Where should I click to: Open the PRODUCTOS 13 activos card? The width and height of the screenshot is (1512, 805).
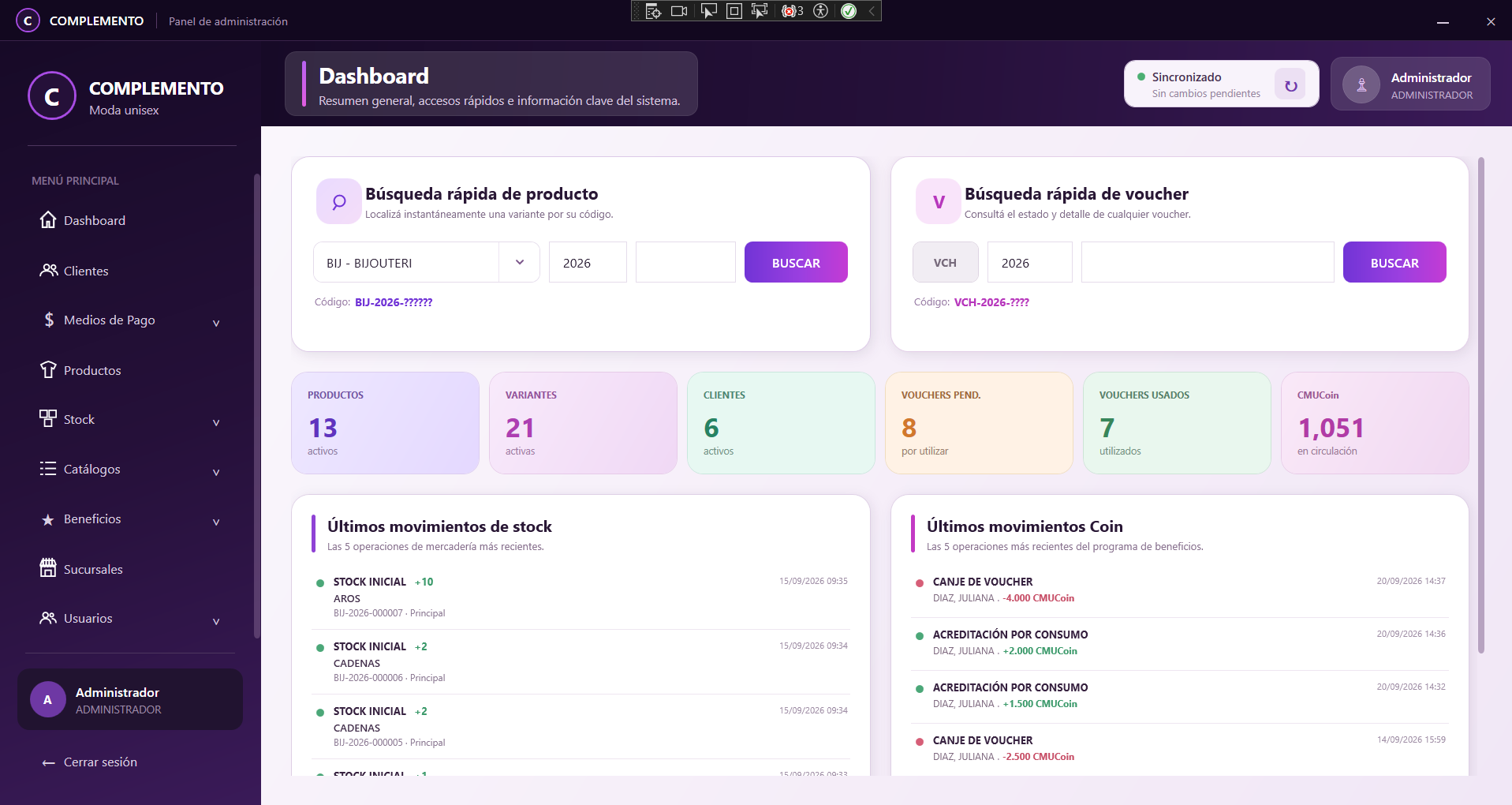click(385, 423)
